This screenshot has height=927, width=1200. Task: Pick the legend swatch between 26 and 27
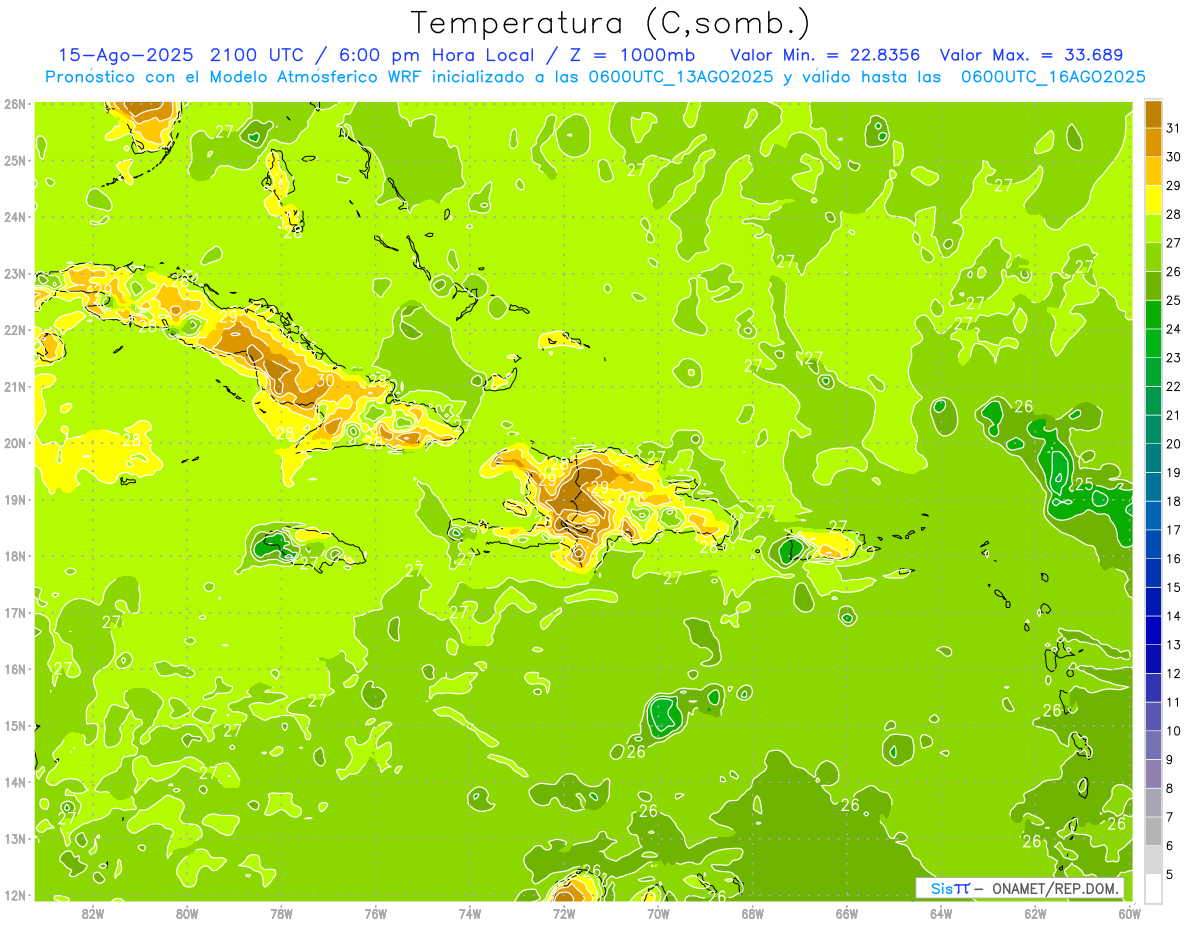[x=1153, y=257]
